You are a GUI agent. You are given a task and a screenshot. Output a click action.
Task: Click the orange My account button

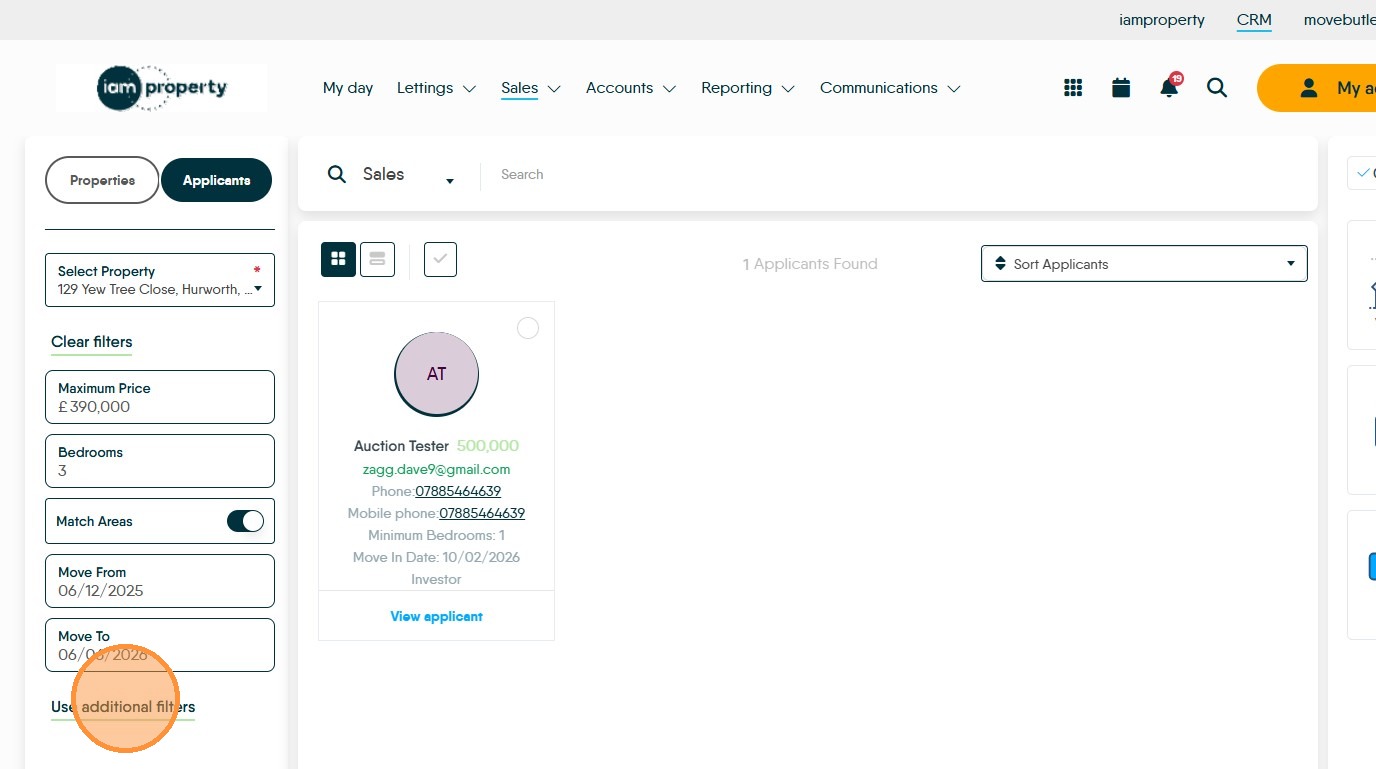(1316, 88)
